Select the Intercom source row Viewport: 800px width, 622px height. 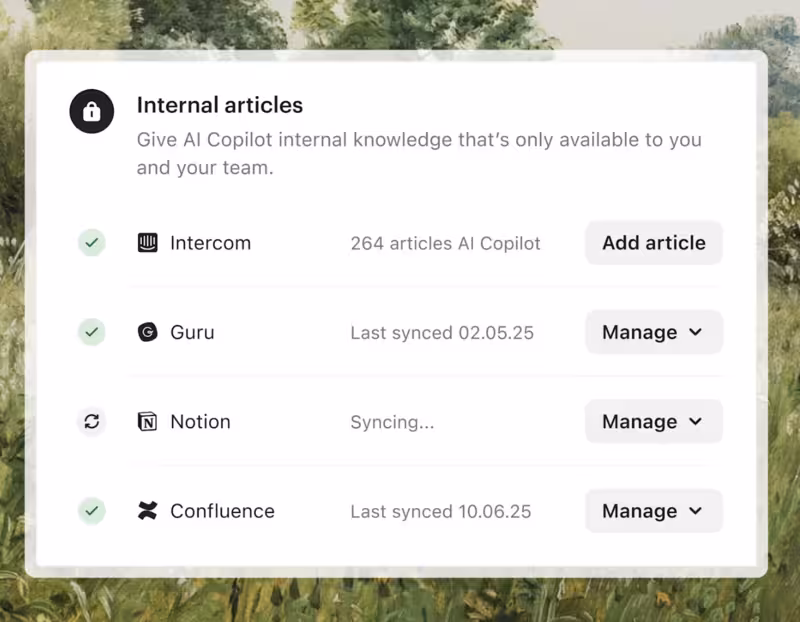[210, 242]
